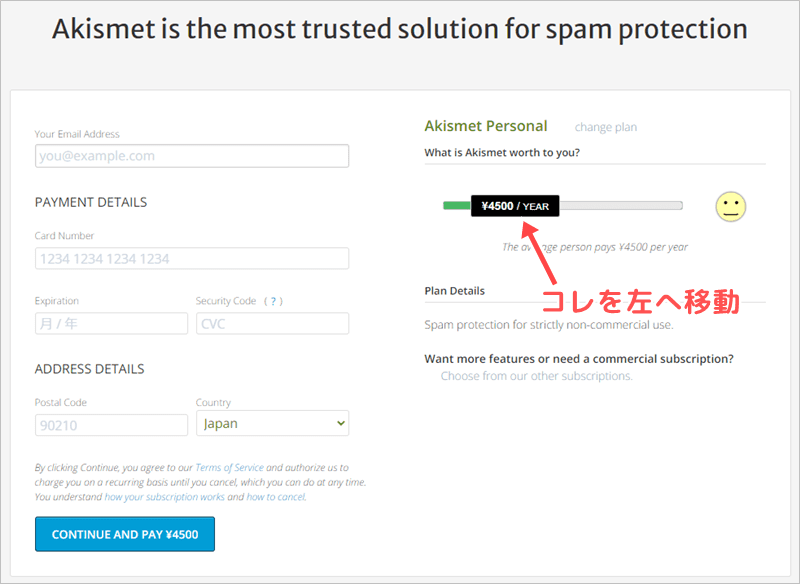Focus the Your Email Address field
This screenshot has width=800, height=584.
tap(191, 156)
